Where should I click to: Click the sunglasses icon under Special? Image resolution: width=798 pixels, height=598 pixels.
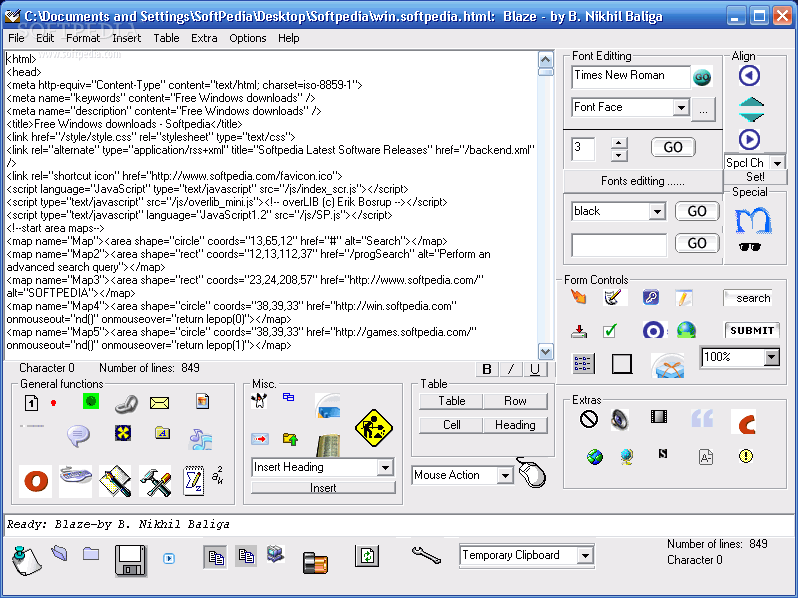click(x=749, y=247)
